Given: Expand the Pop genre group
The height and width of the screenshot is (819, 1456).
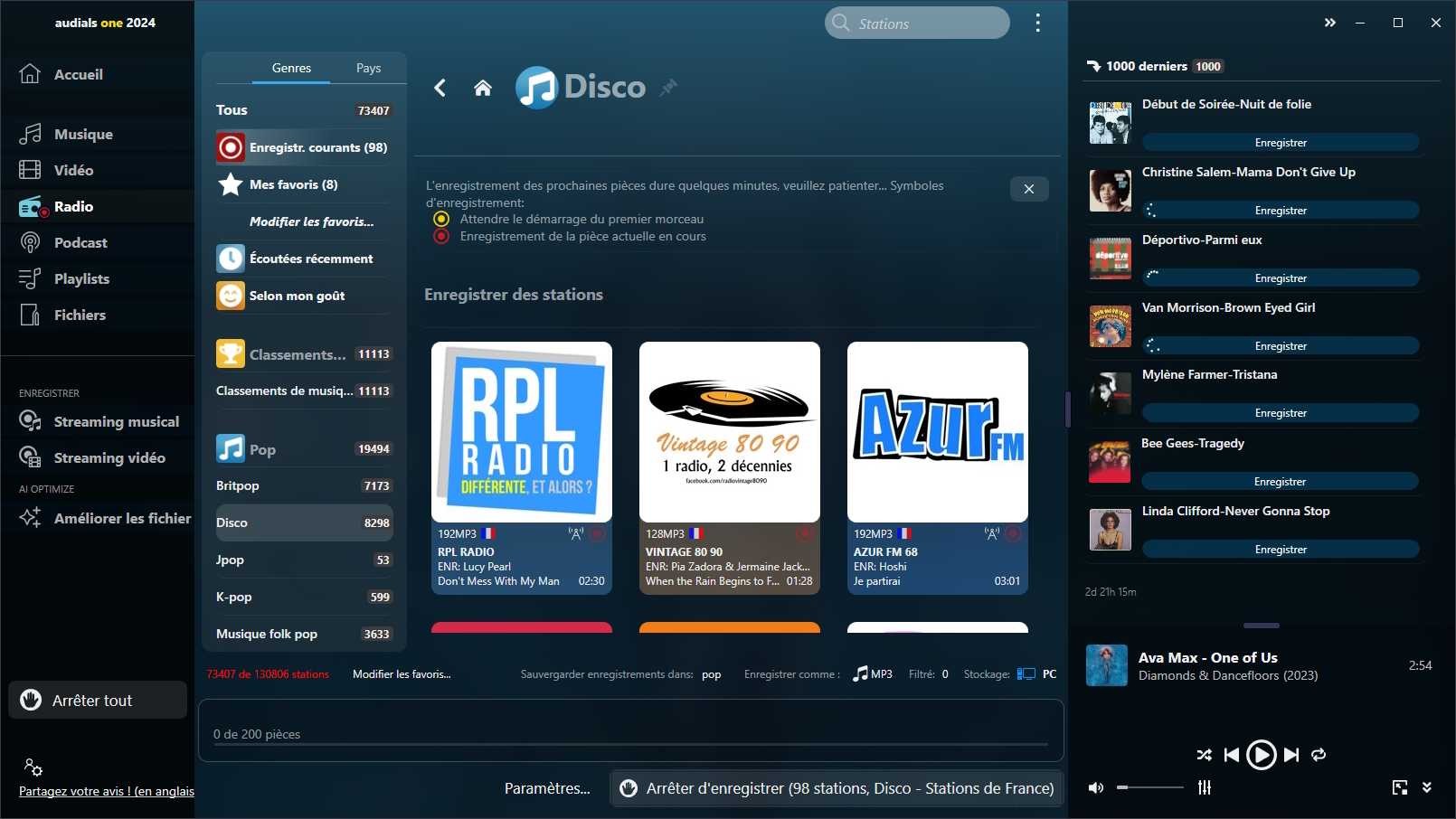Looking at the screenshot, I should point(305,449).
